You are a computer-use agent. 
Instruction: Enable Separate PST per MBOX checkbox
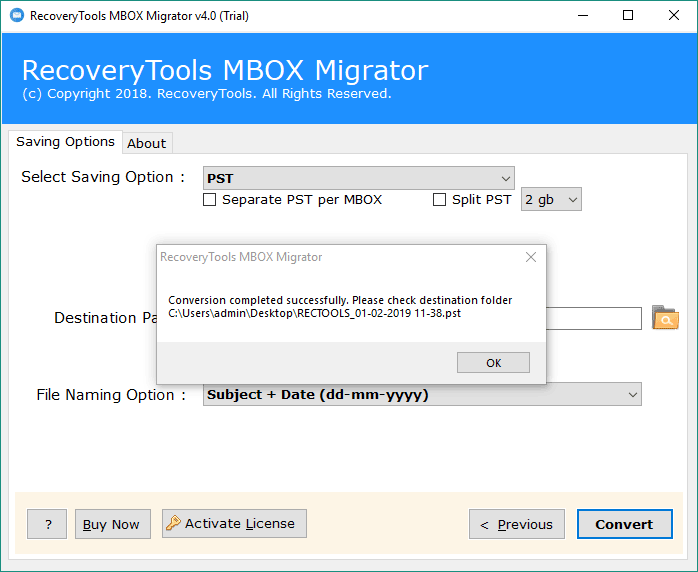click(x=210, y=199)
